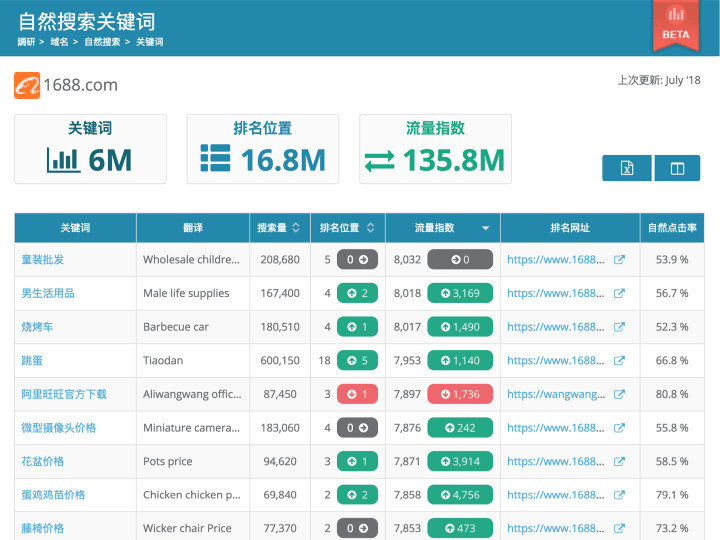Click the 排名位置 16.8M summary card
Image resolution: width=720 pixels, height=540 pixels.
(263, 149)
